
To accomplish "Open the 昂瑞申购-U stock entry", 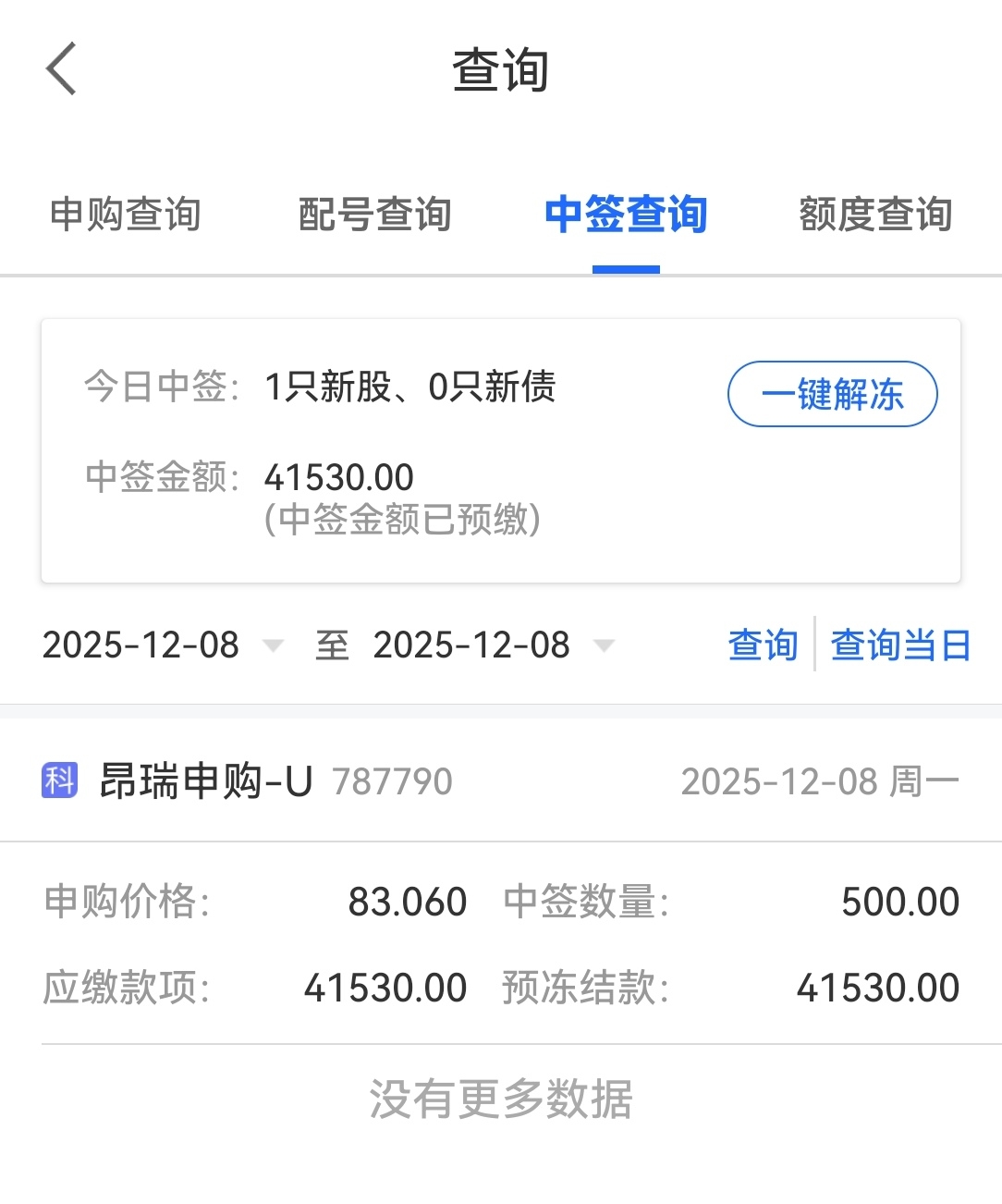I will click(205, 781).
